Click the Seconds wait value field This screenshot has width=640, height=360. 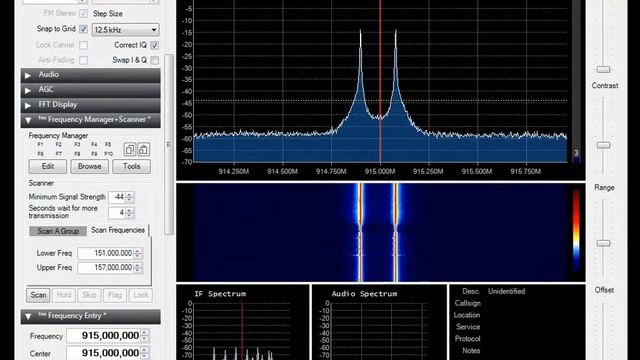(x=117, y=213)
